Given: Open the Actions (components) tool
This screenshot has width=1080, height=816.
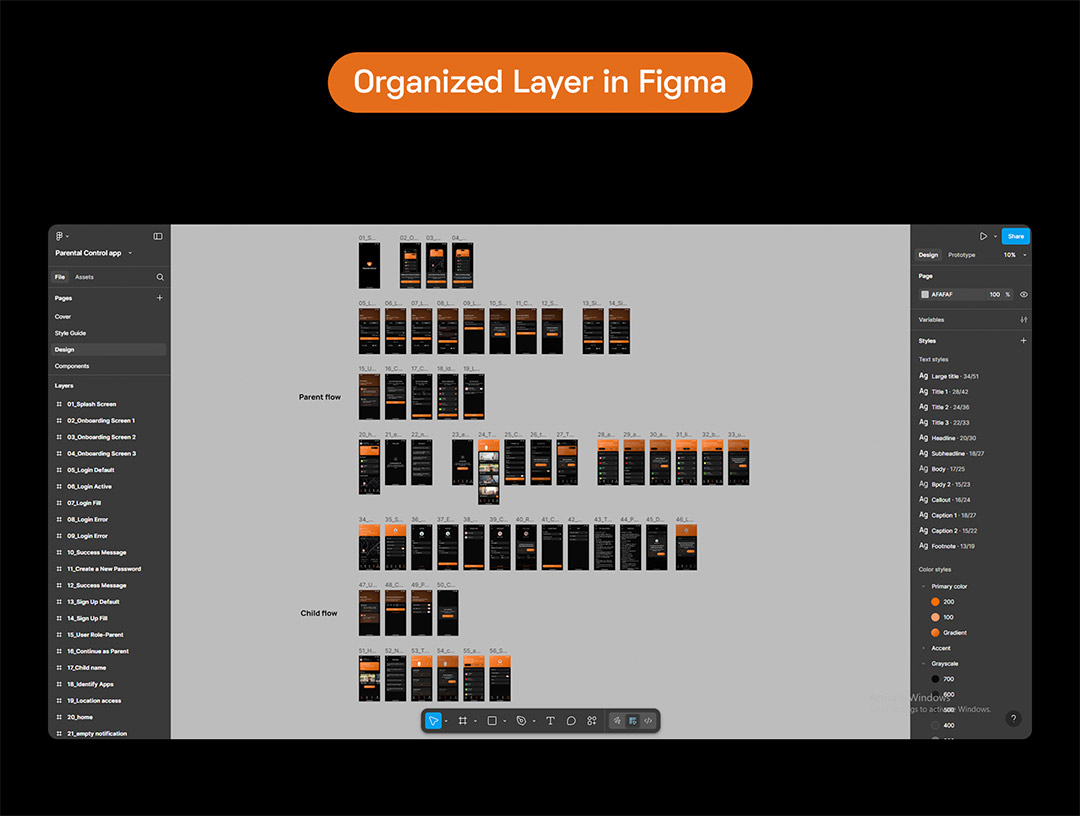Looking at the screenshot, I should coord(592,720).
